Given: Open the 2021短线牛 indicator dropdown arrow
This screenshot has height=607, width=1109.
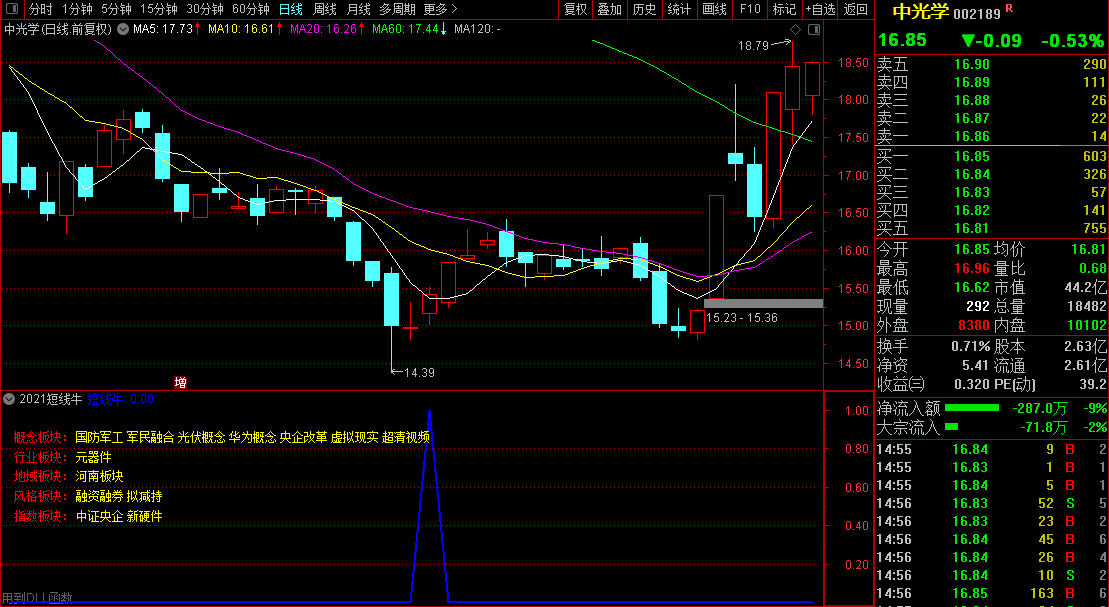Looking at the screenshot, I should point(9,399).
